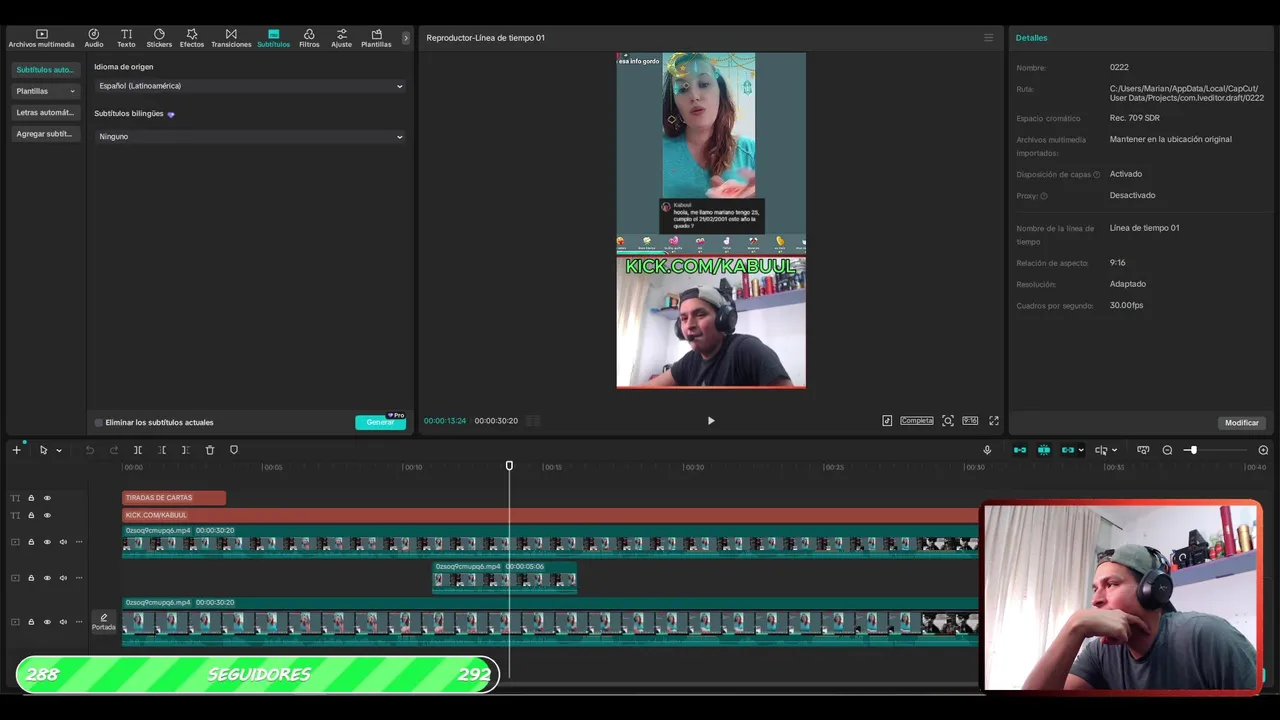Hide the KICK.COM/KABUUL text track
The width and height of the screenshot is (1280, 720).
(x=47, y=515)
